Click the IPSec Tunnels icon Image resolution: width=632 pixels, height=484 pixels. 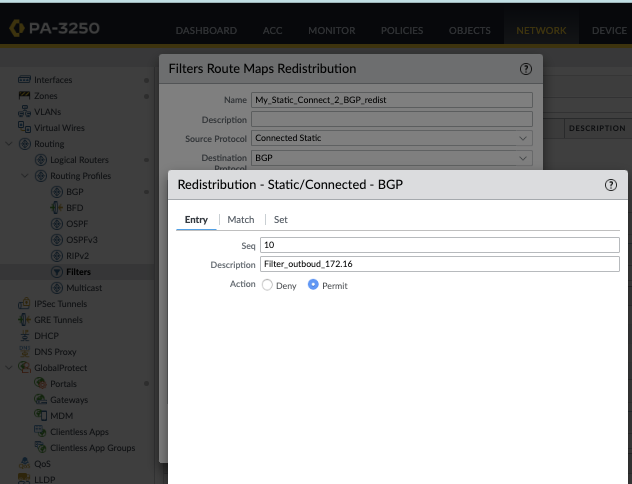pos(25,304)
